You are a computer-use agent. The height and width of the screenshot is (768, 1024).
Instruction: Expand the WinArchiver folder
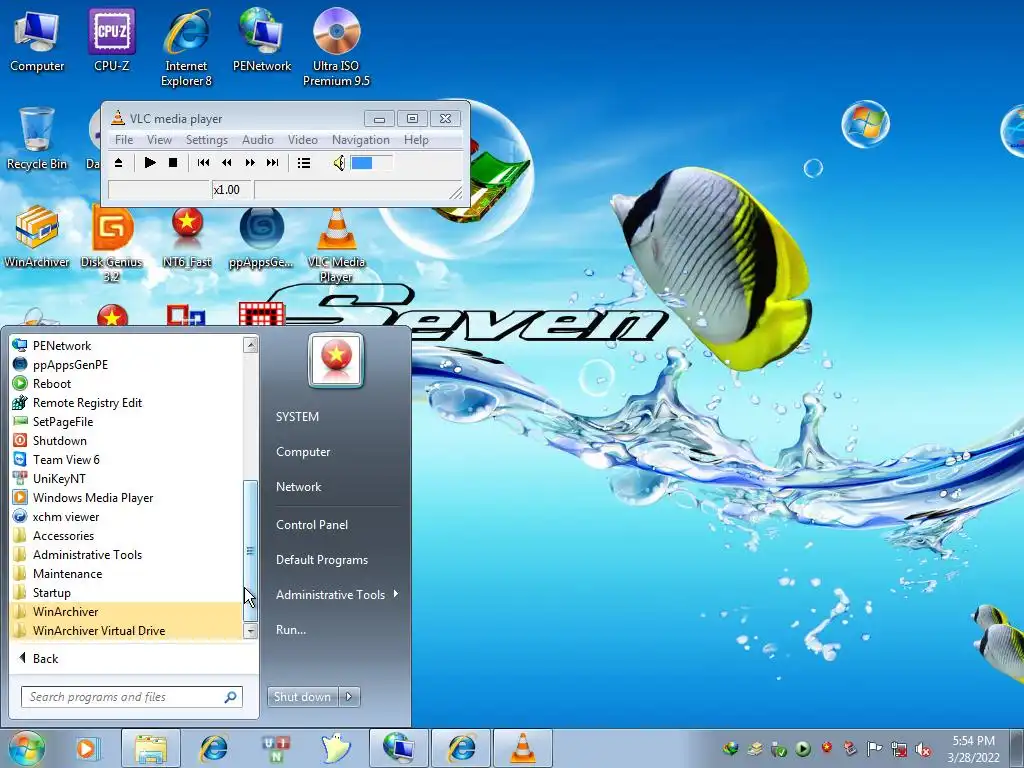(125, 611)
